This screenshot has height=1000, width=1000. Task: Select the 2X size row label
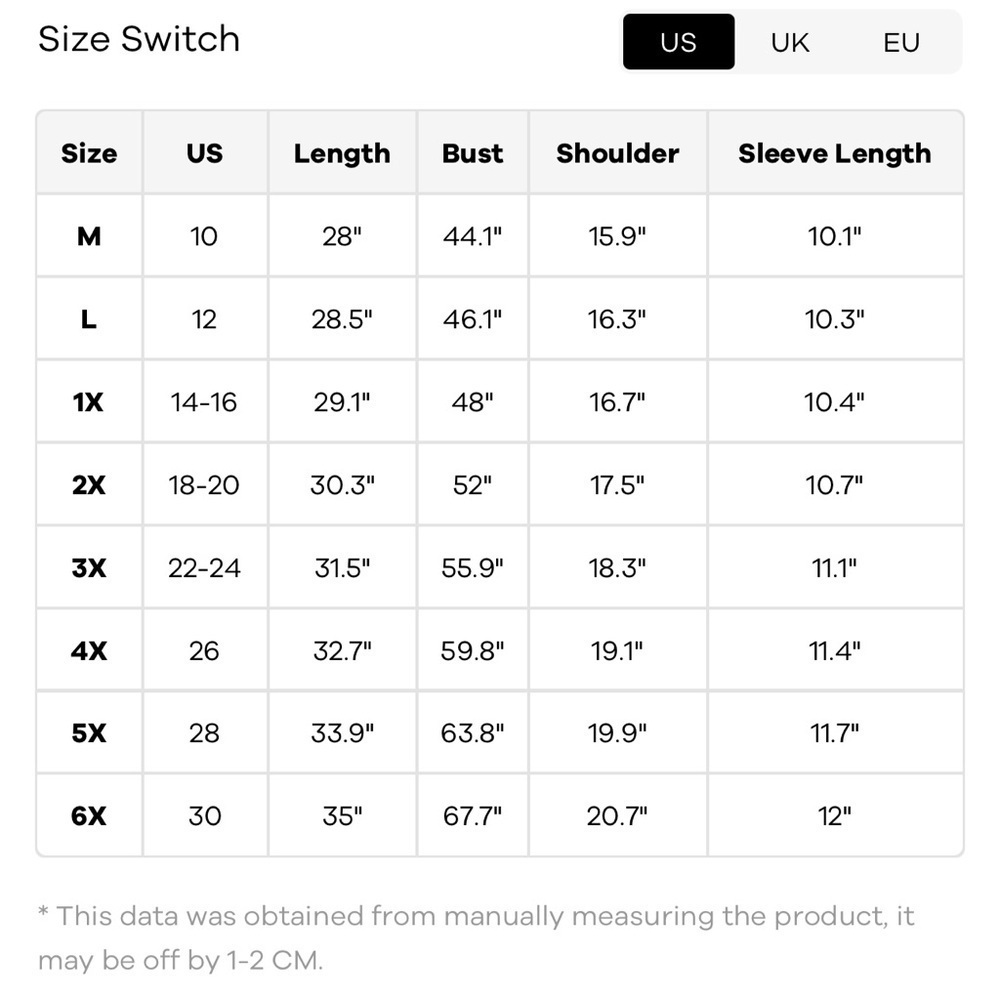(x=89, y=485)
